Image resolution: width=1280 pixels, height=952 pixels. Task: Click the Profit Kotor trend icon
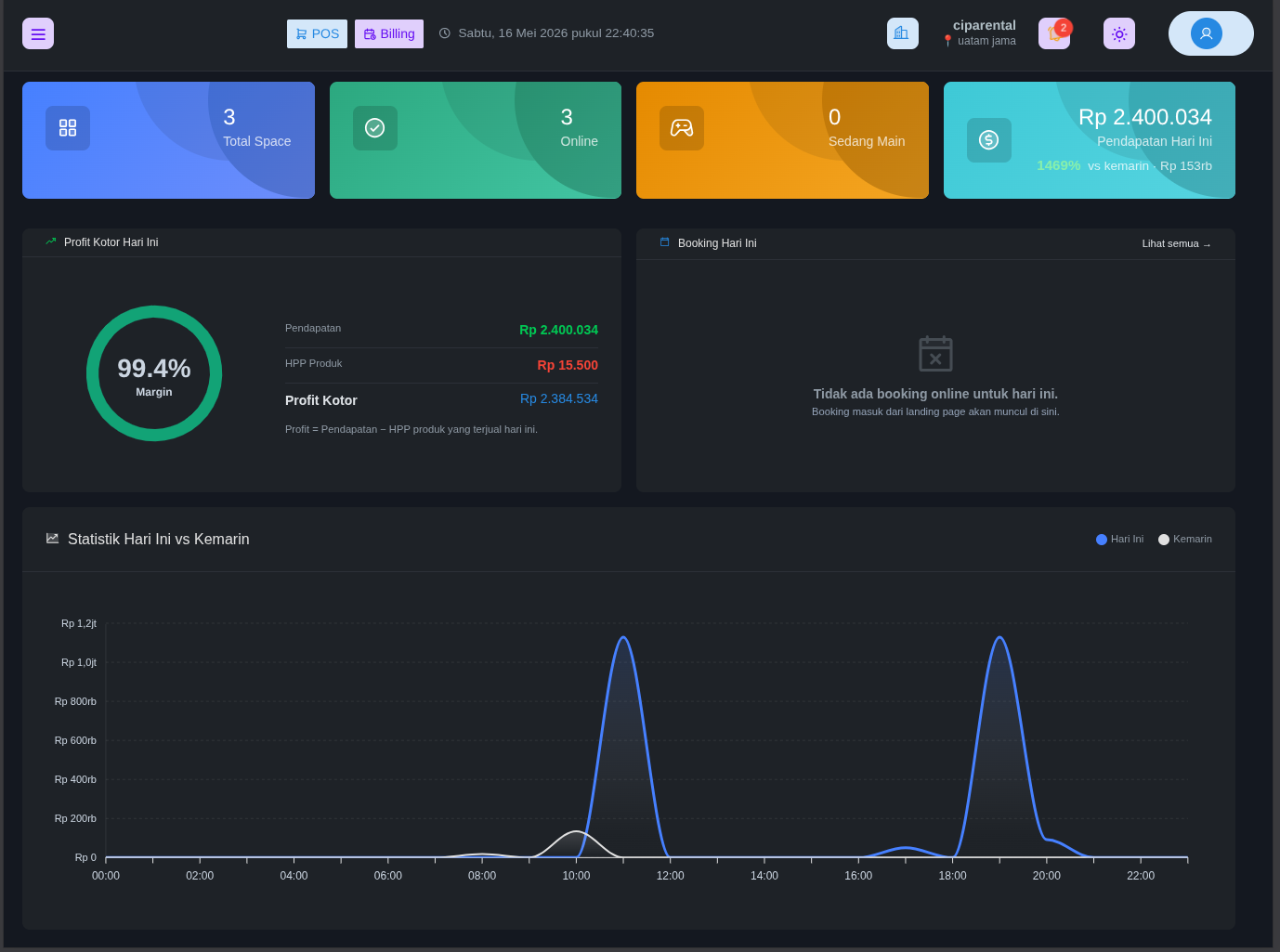(x=51, y=241)
